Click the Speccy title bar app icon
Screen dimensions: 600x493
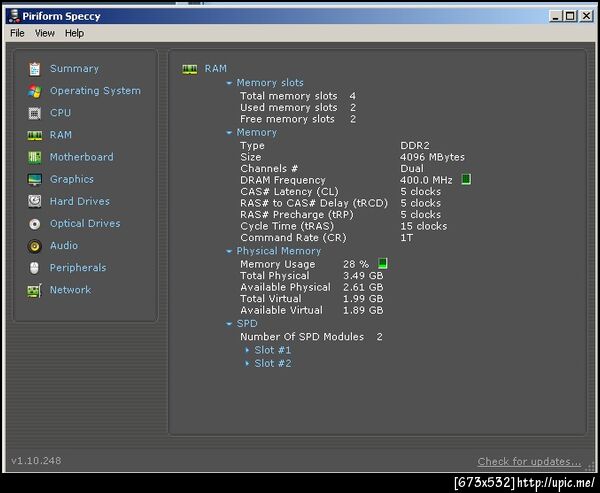tap(15, 16)
